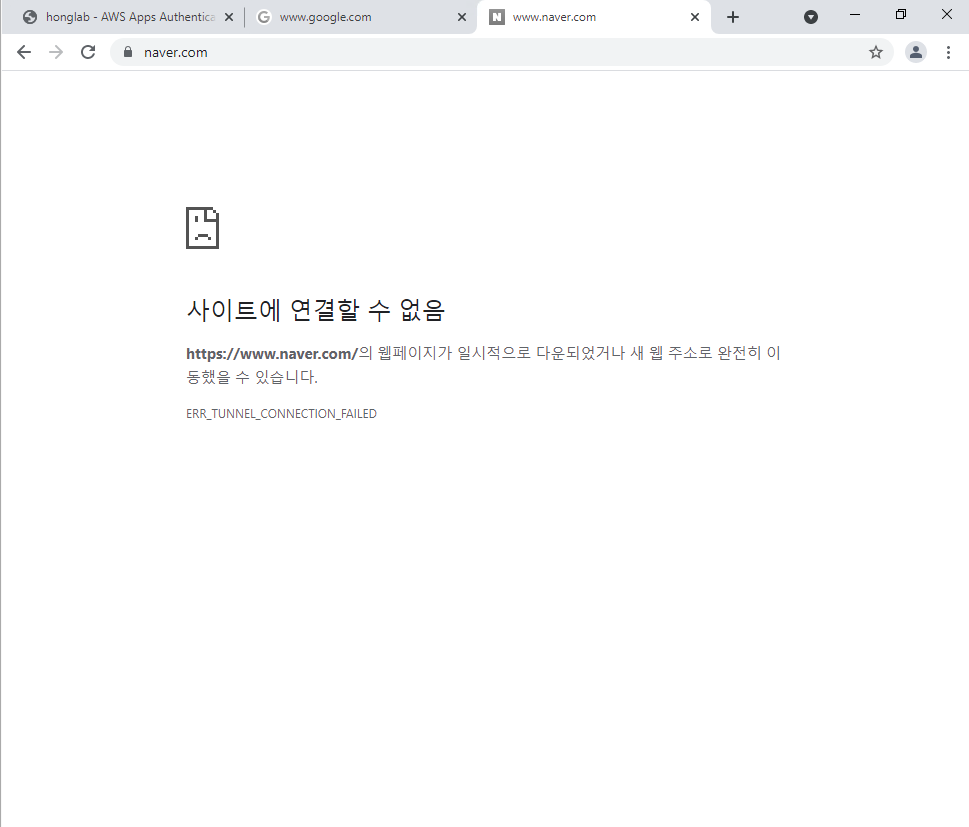Click the sad page error icon
969x827 pixels.
point(203,228)
